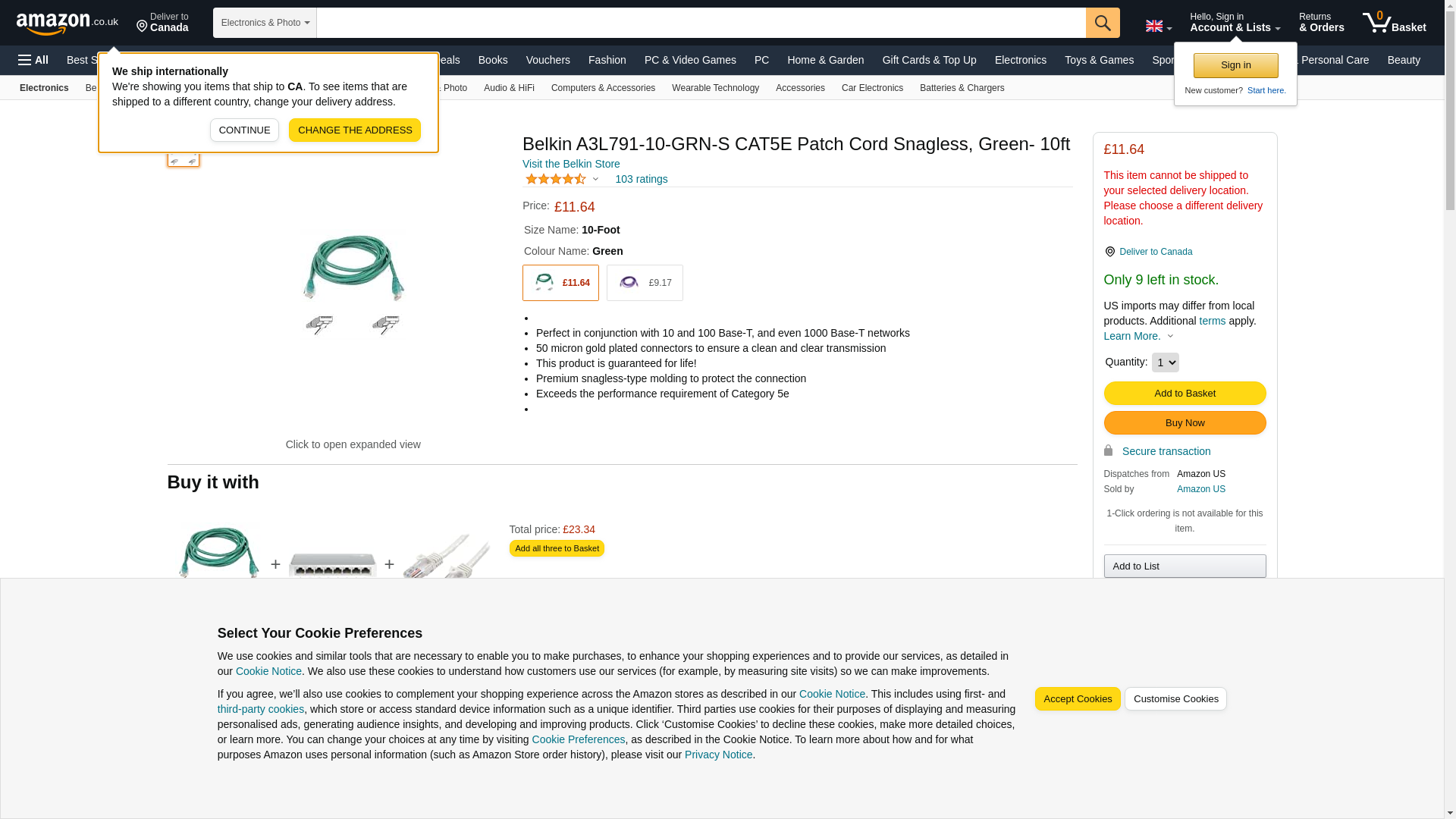The image size is (1456, 819).
Task: Click the magnifying glass search button
Action: click(1102, 23)
